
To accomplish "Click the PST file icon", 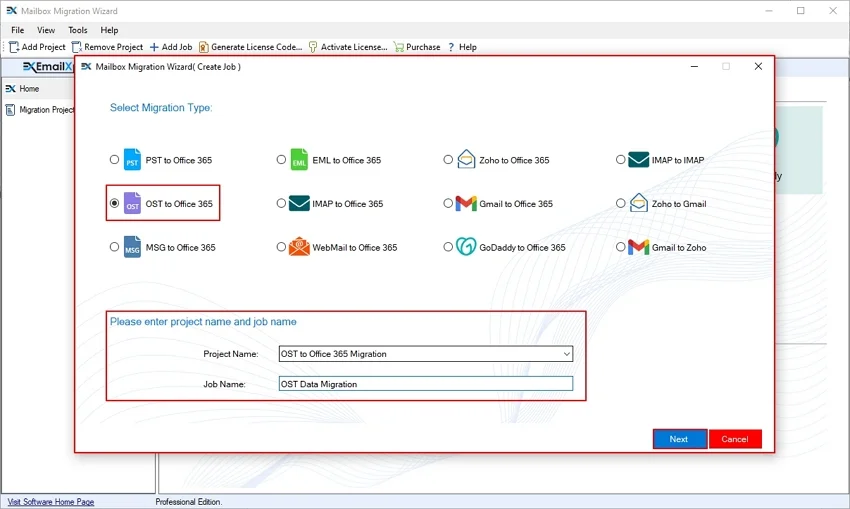I will (132, 159).
